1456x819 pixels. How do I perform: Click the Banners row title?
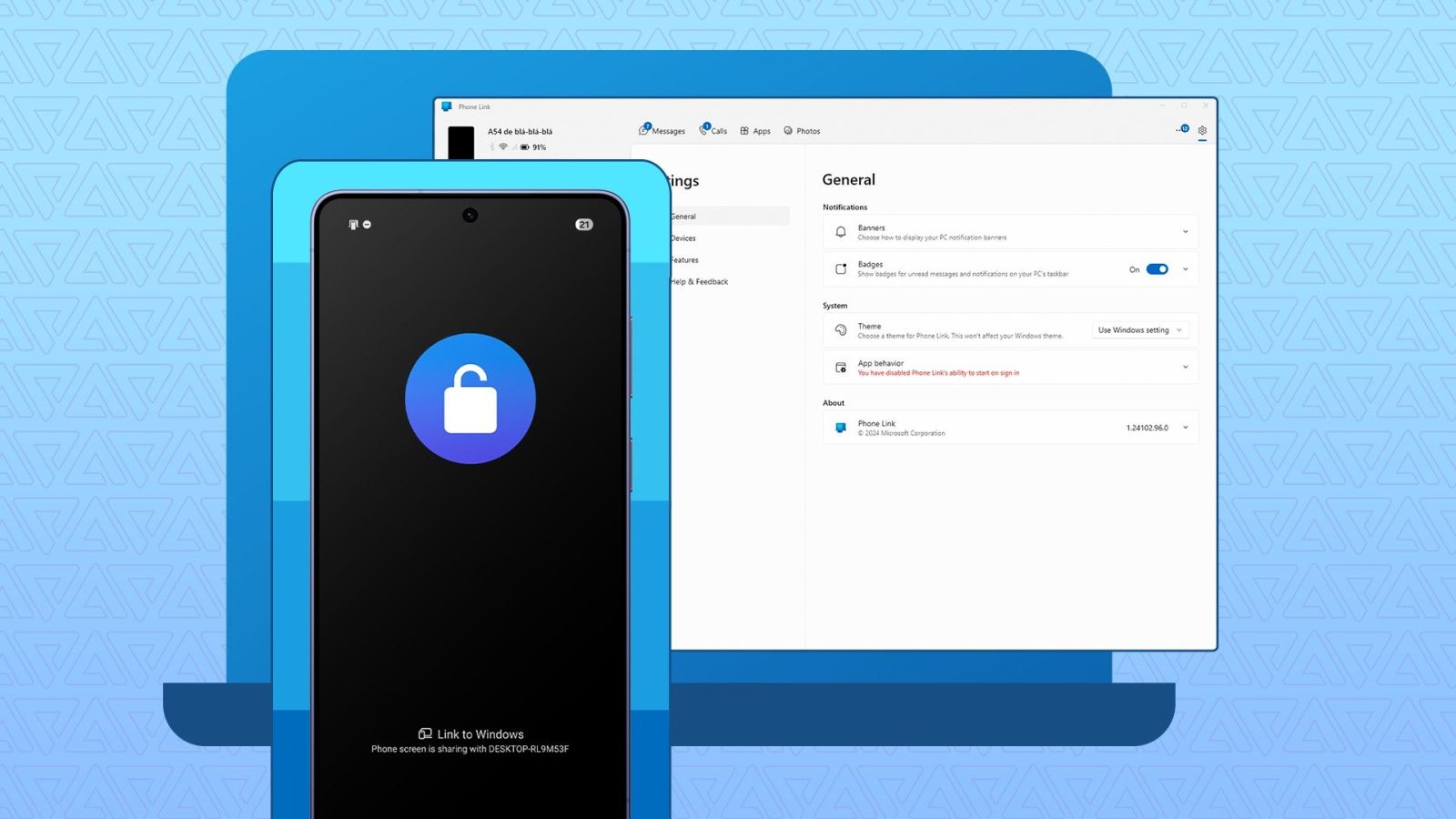(871, 228)
